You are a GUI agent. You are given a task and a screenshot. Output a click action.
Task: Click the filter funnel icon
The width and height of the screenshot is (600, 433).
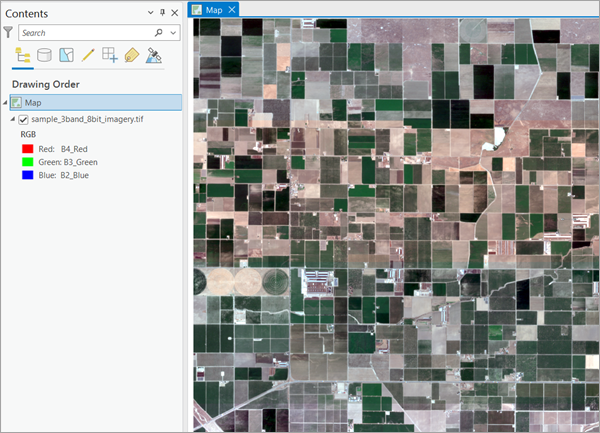click(8, 33)
